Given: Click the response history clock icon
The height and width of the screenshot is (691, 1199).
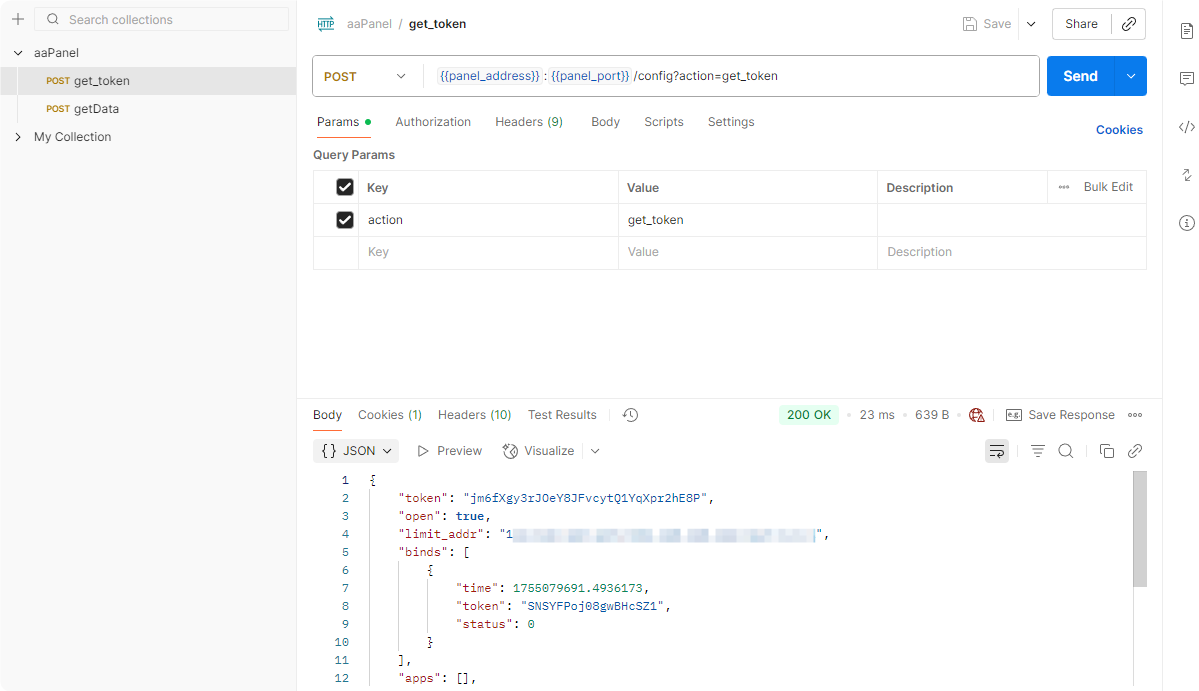Looking at the screenshot, I should coord(630,415).
